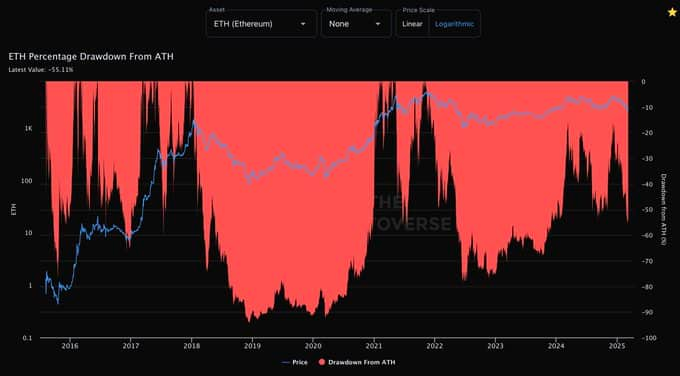Click the 2021 label on the time axis
680x376 pixels.
374,346
